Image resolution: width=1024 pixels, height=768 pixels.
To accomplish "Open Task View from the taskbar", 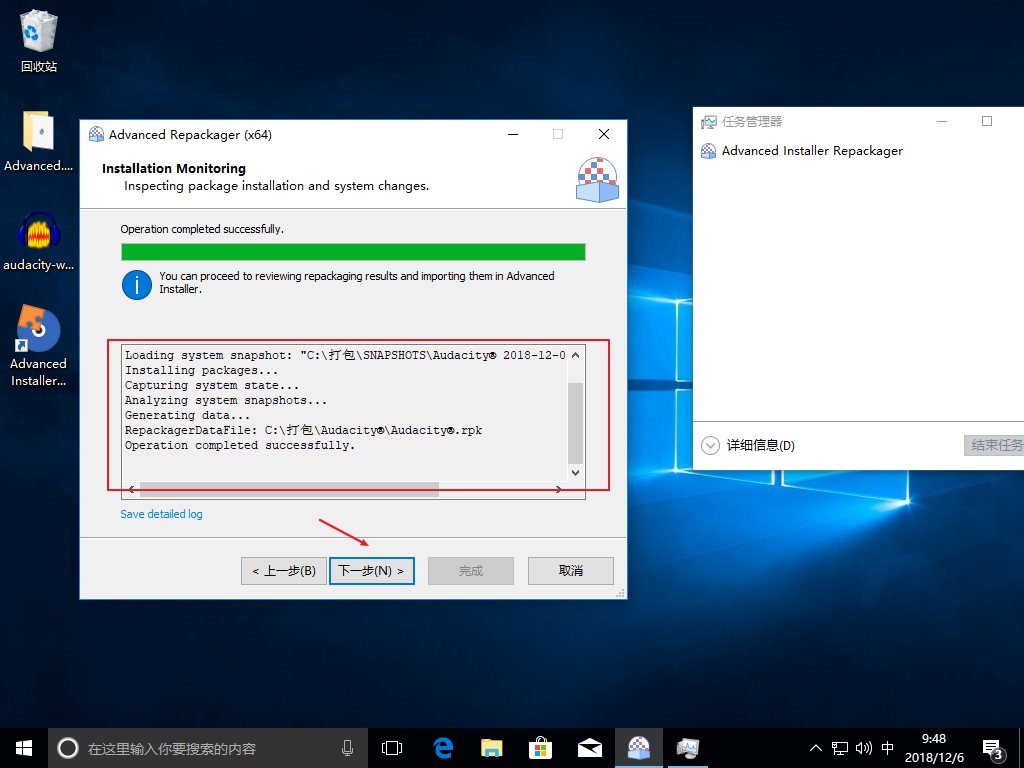I will [392, 748].
